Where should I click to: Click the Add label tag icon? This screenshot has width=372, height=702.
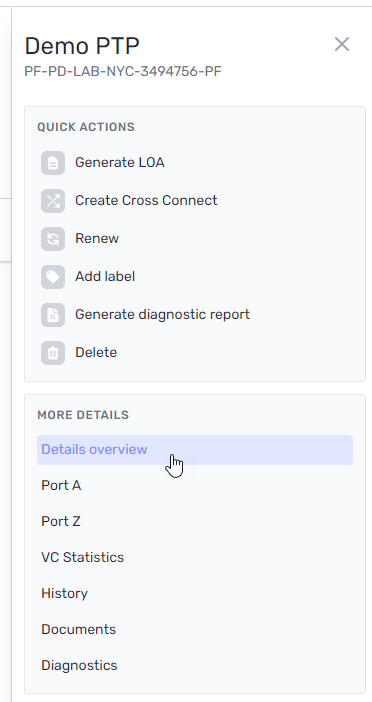tap(53, 277)
